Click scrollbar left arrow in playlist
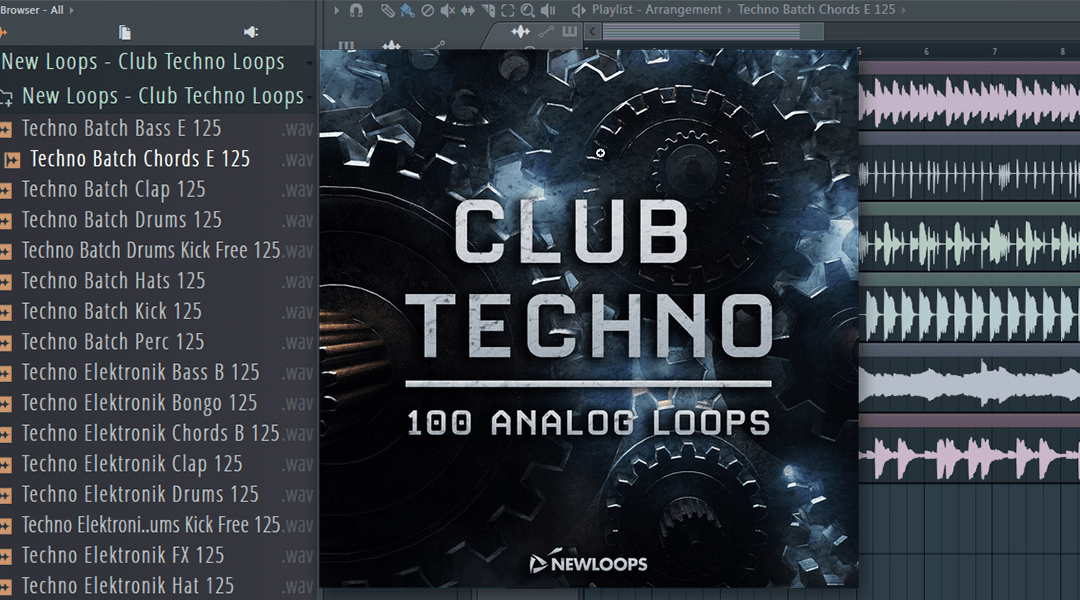Viewport: 1080px width, 600px height. point(593,32)
